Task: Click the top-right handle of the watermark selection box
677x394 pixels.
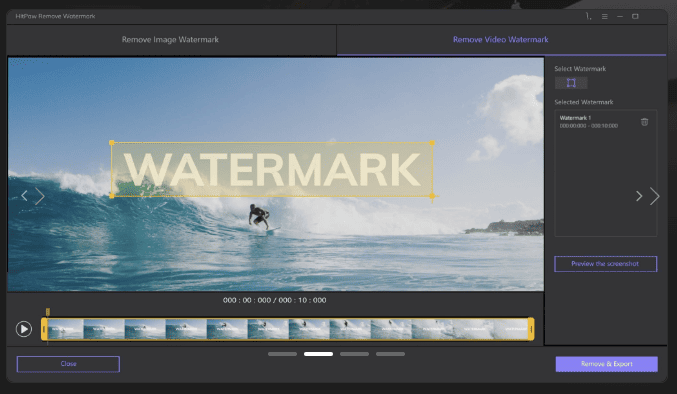Action: (x=432, y=142)
